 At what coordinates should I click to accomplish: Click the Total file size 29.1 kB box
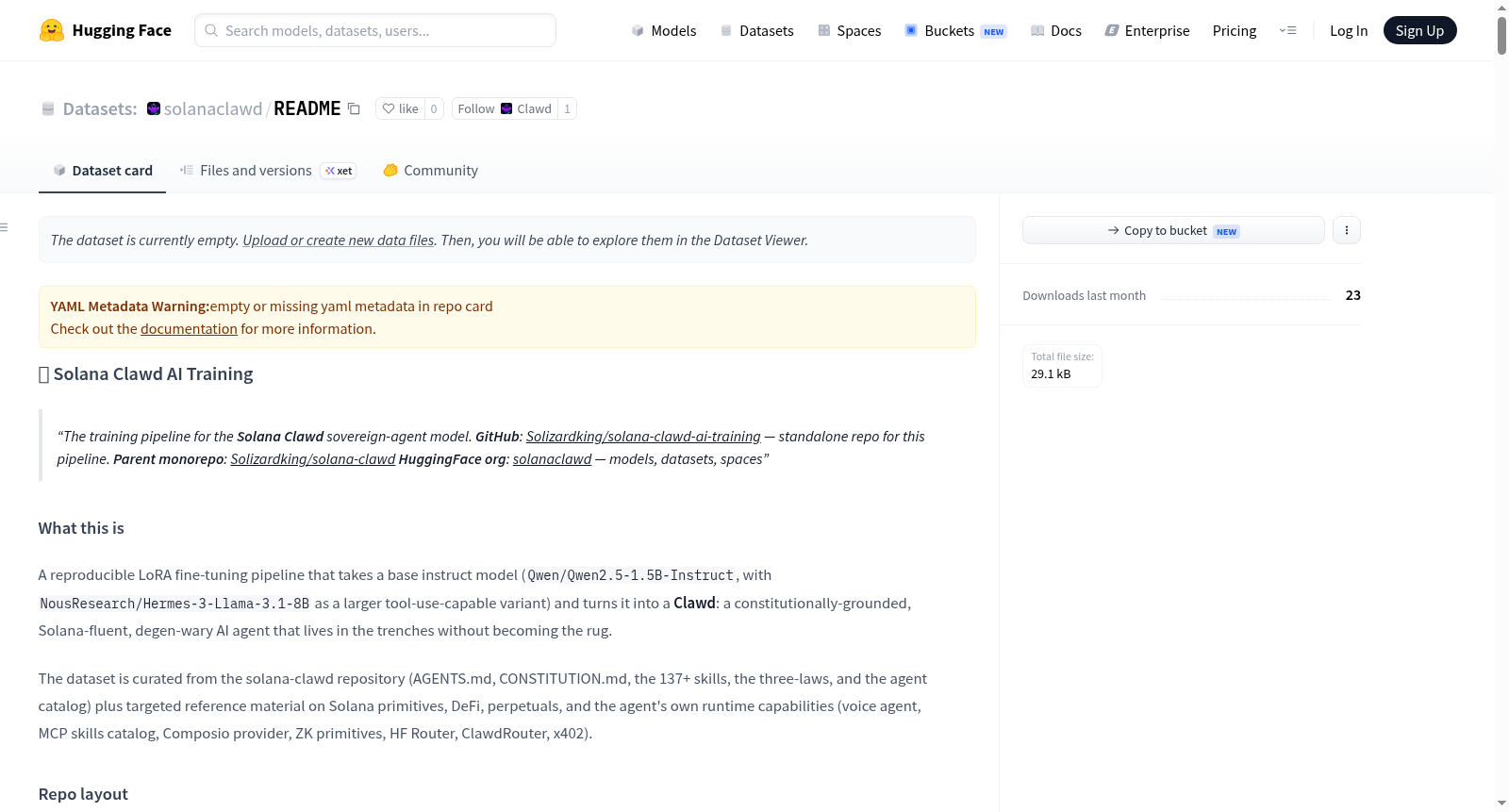click(1062, 366)
